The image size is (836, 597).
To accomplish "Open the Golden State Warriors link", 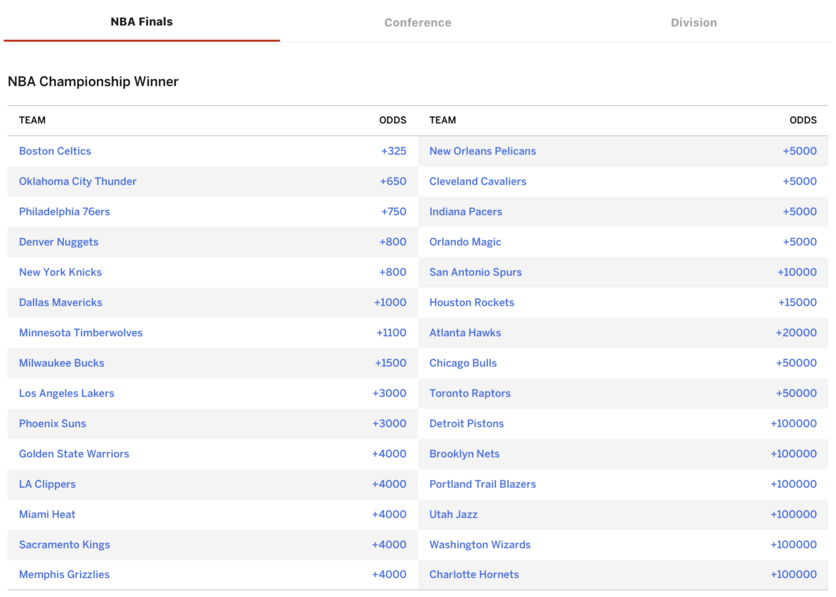I will [74, 454].
